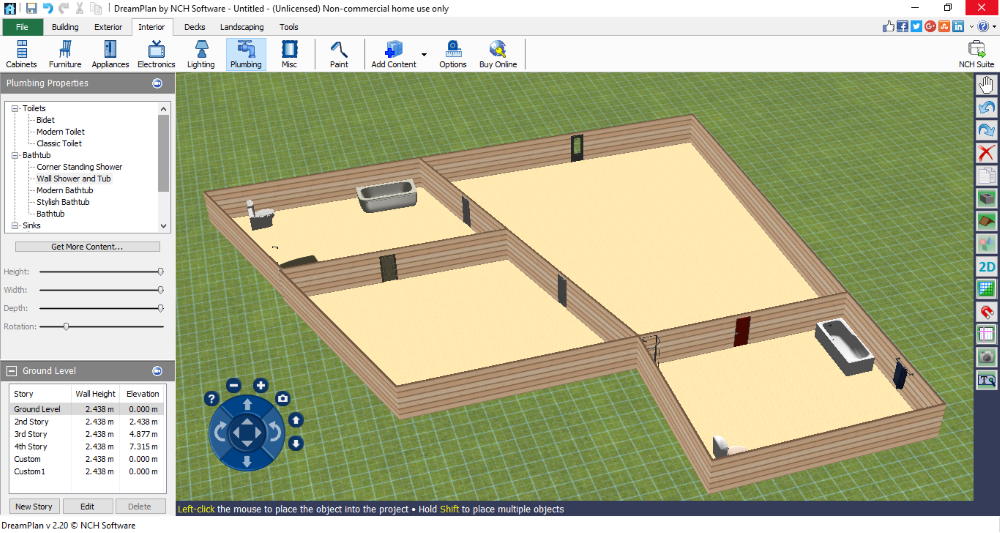The image size is (1000, 533).
Task: Click the New Story button
Action: (x=34, y=506)
